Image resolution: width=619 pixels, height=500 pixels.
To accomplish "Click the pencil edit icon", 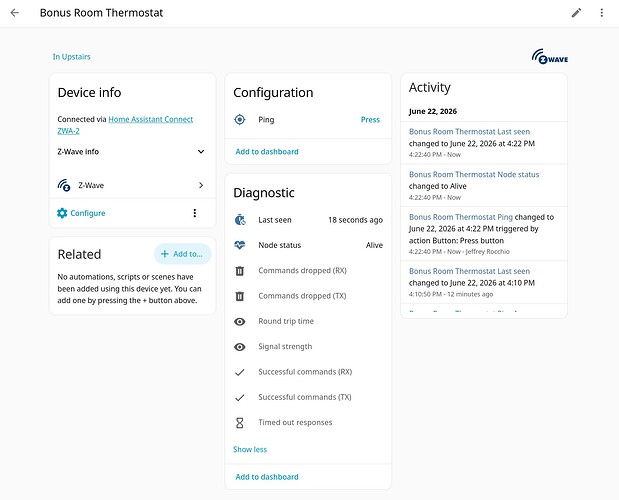I will click(x=576, y=13).
